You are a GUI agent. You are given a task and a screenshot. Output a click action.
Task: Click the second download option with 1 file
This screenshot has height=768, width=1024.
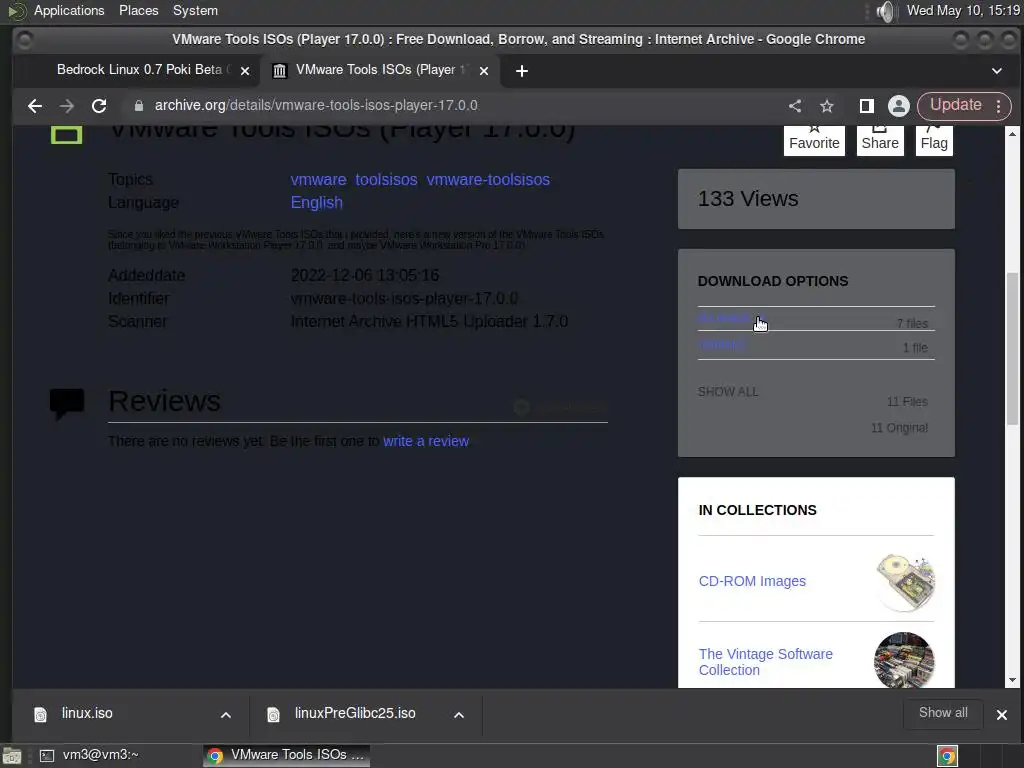tap(816, 345)
